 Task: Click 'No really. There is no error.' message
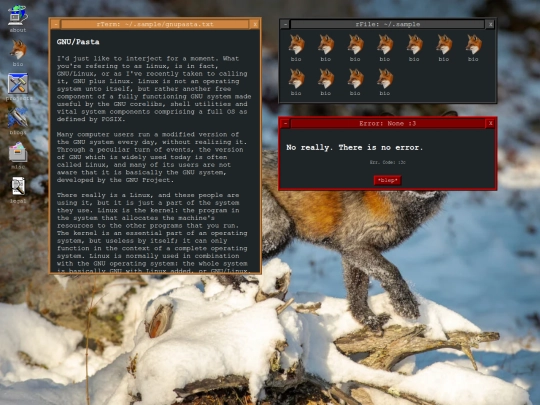pyautogui.click(x=354, y=147)
